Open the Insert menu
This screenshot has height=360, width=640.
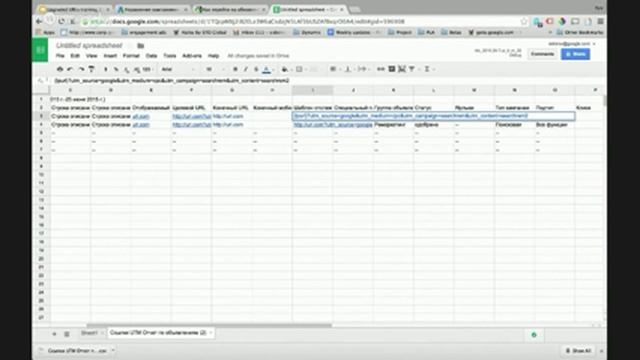(110, 56)
